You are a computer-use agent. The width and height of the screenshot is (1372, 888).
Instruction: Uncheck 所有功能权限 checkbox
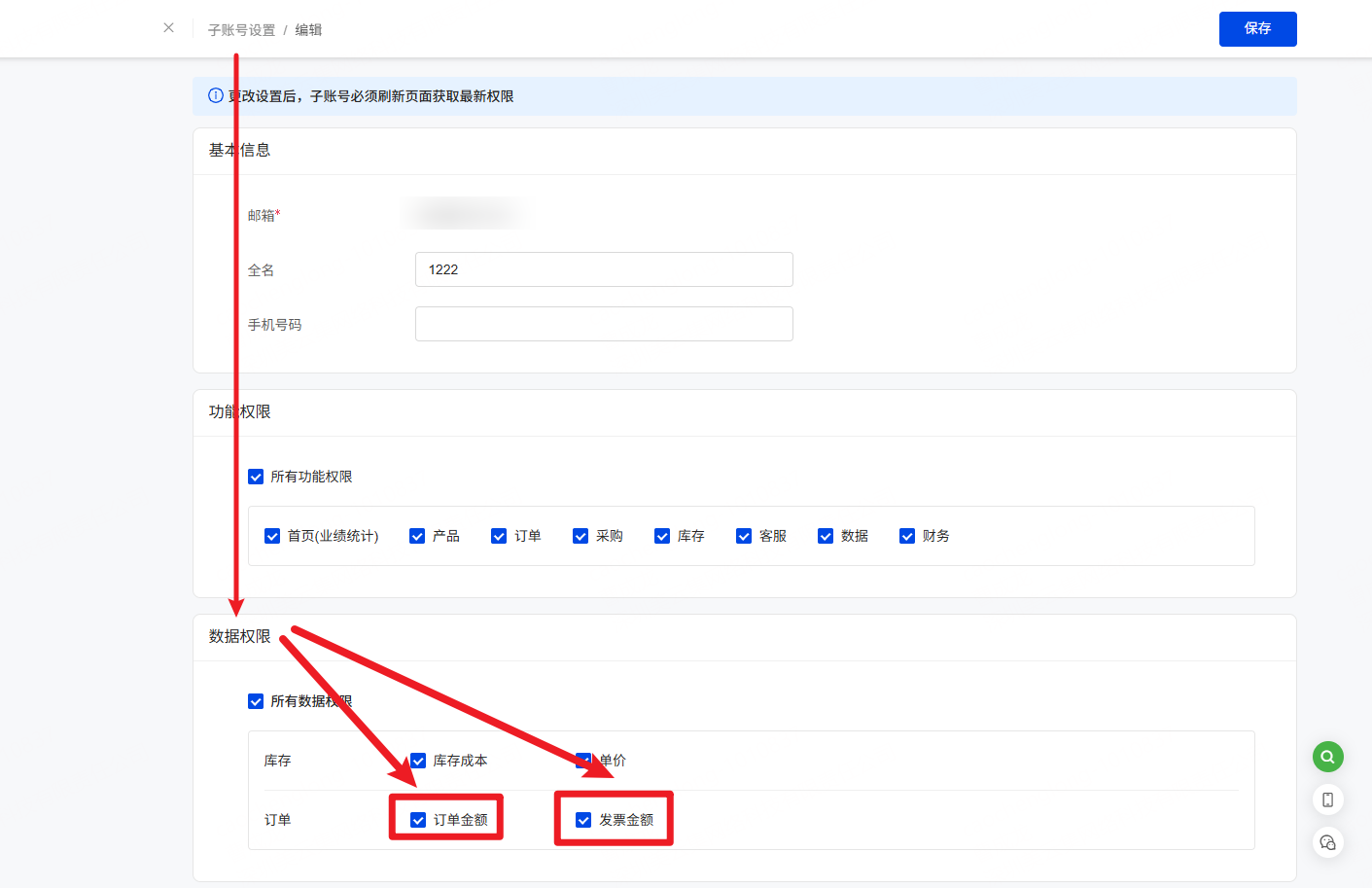[256, 477]
